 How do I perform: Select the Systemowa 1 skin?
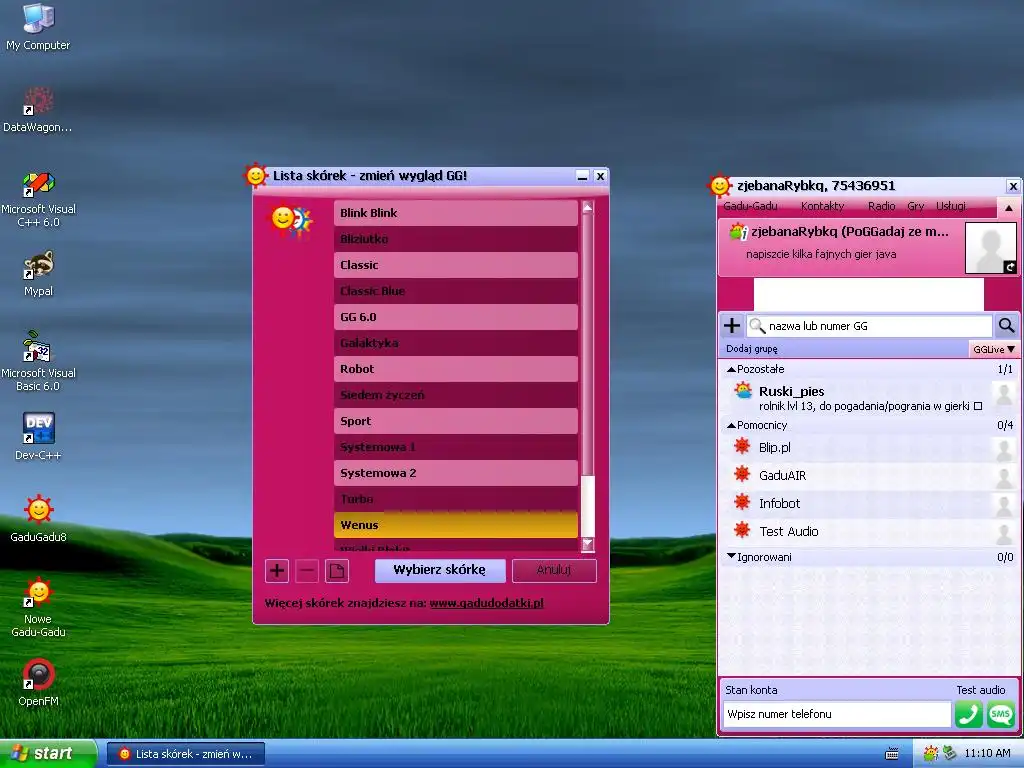pos(456,447)
